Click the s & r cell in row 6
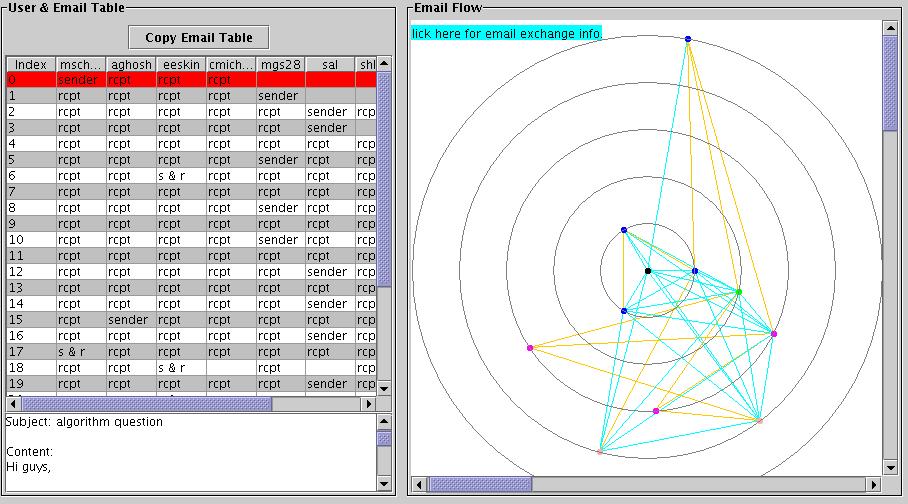Image resolution: width=908 pixels, height=504 pixels. (181, 176)
